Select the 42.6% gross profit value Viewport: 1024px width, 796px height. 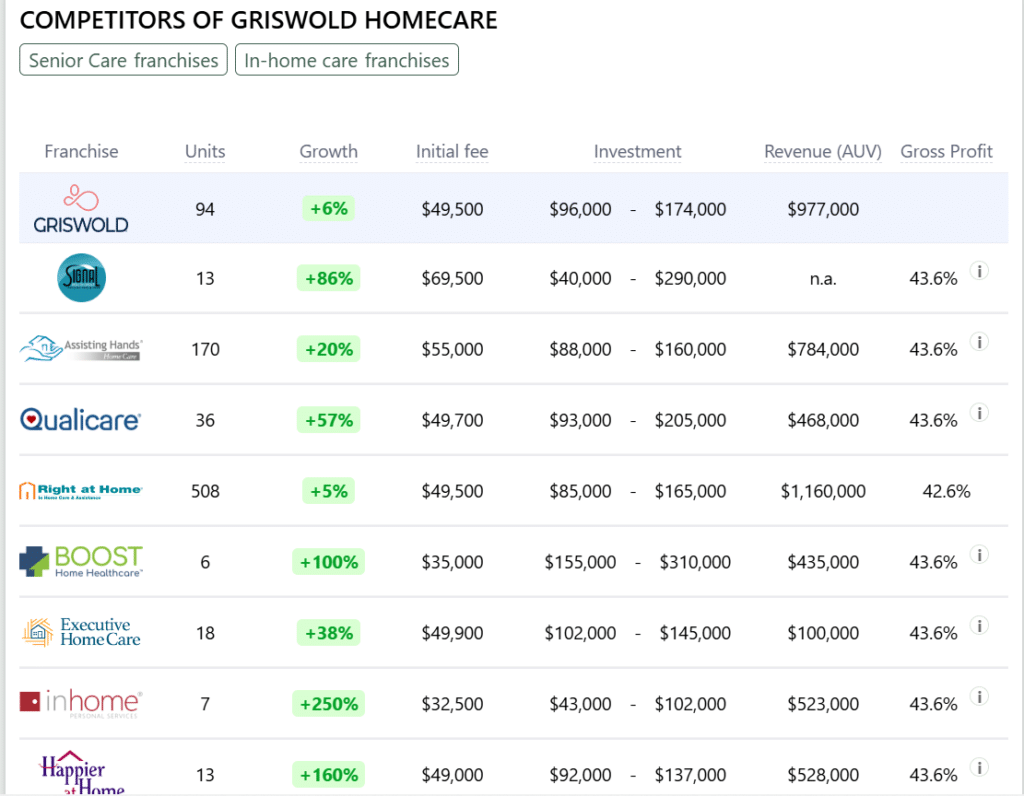pos(946,492)
